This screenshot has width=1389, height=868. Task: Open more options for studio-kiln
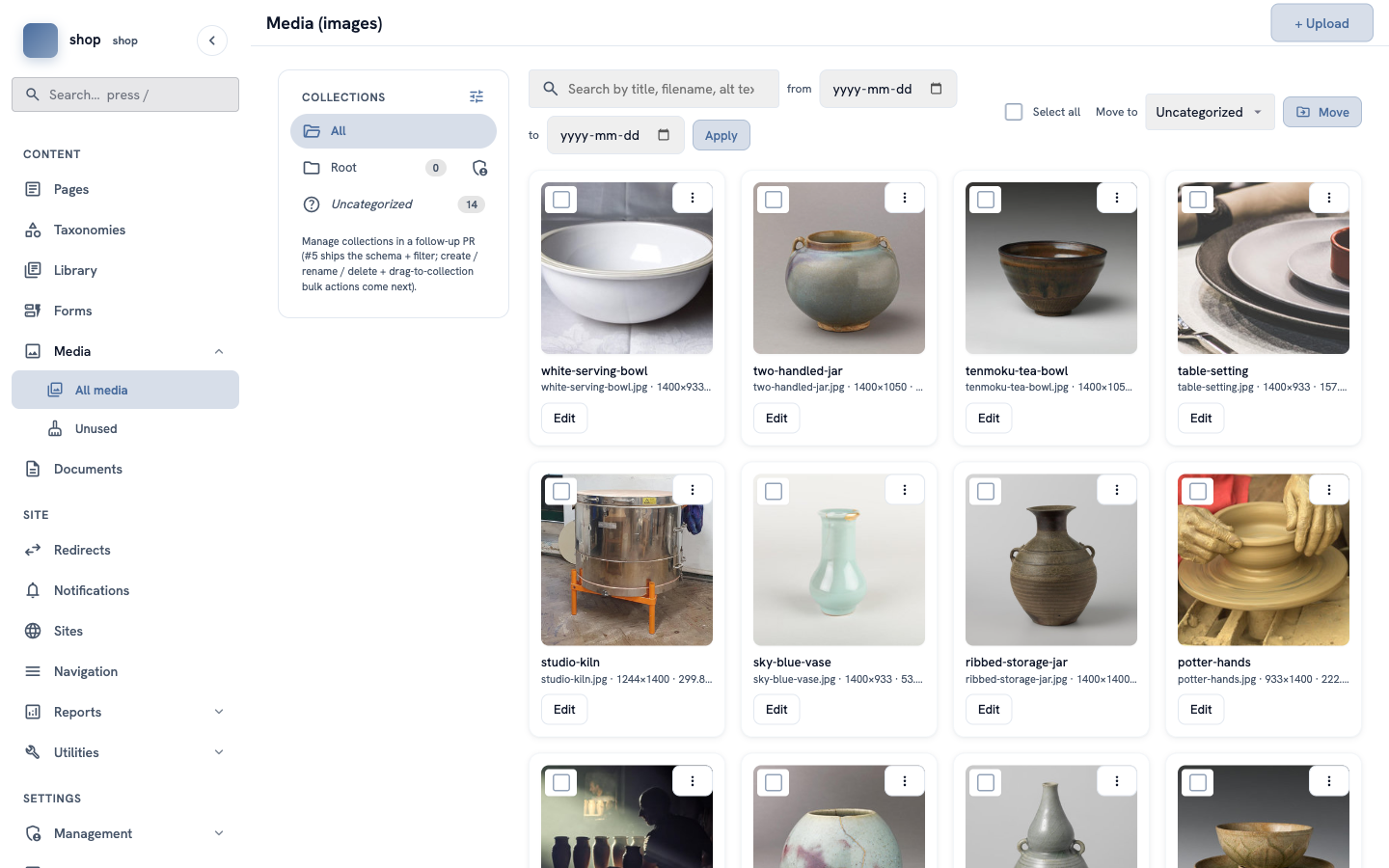click(693, 490)
